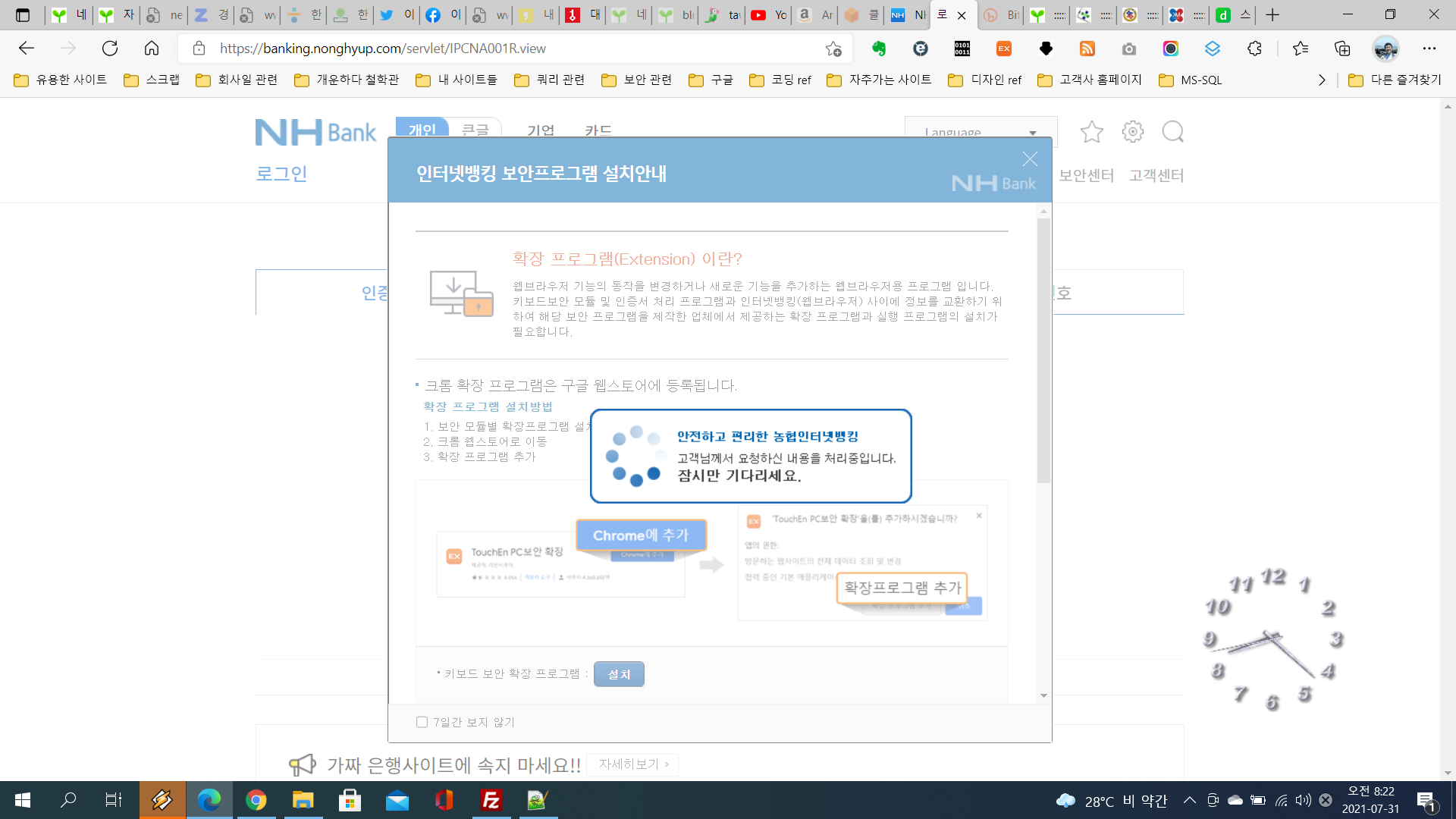Viewport: 1456px width, 819px height.
Task: Click the browser profile avatar
Action: (x=1385, y=49)
